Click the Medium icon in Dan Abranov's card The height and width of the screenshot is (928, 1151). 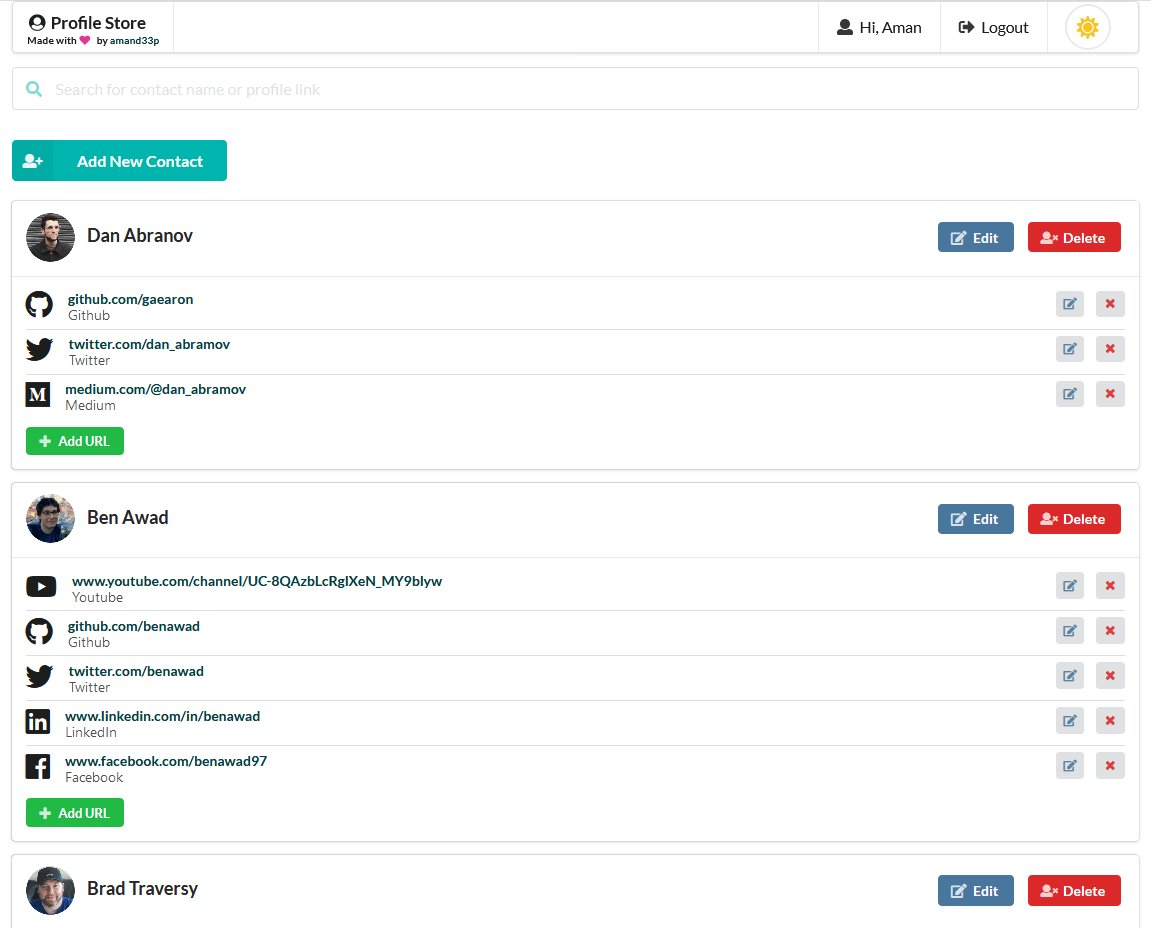point(38,393)
